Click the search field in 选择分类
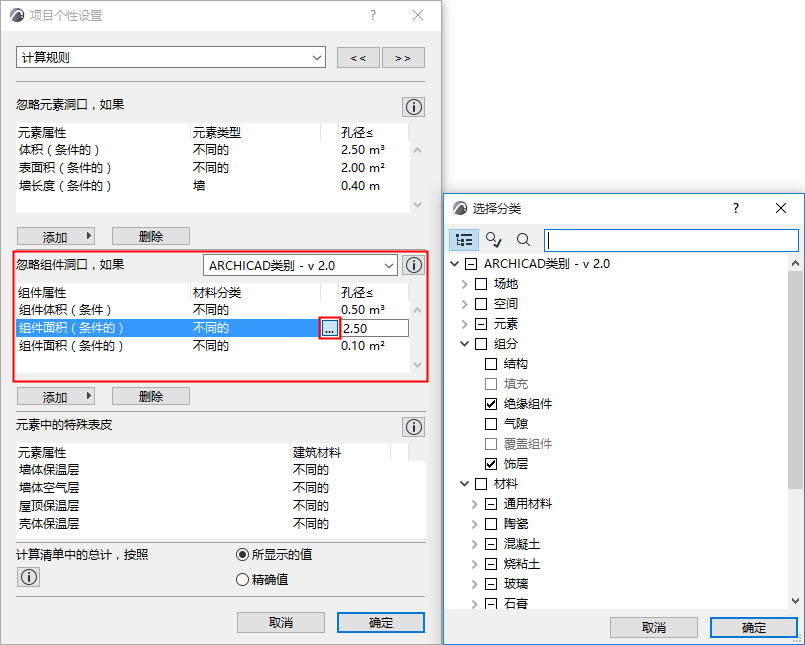 pyautogui.click(x=672, y=240)
